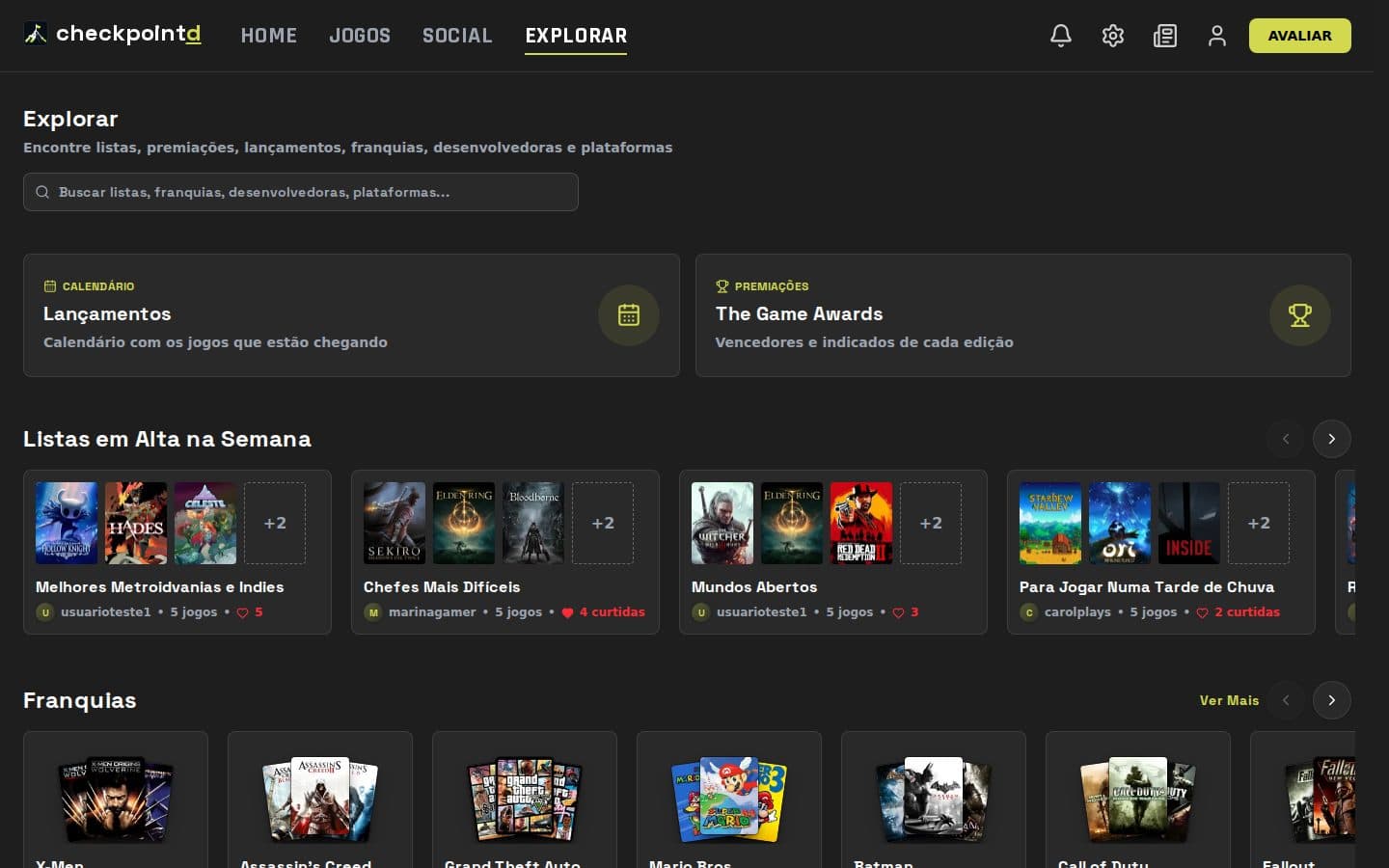Image resolution: width=1389 pixels, height=868 pixels.
Task: Click carolplays' avatar badge
Action: pos(1029,612)
